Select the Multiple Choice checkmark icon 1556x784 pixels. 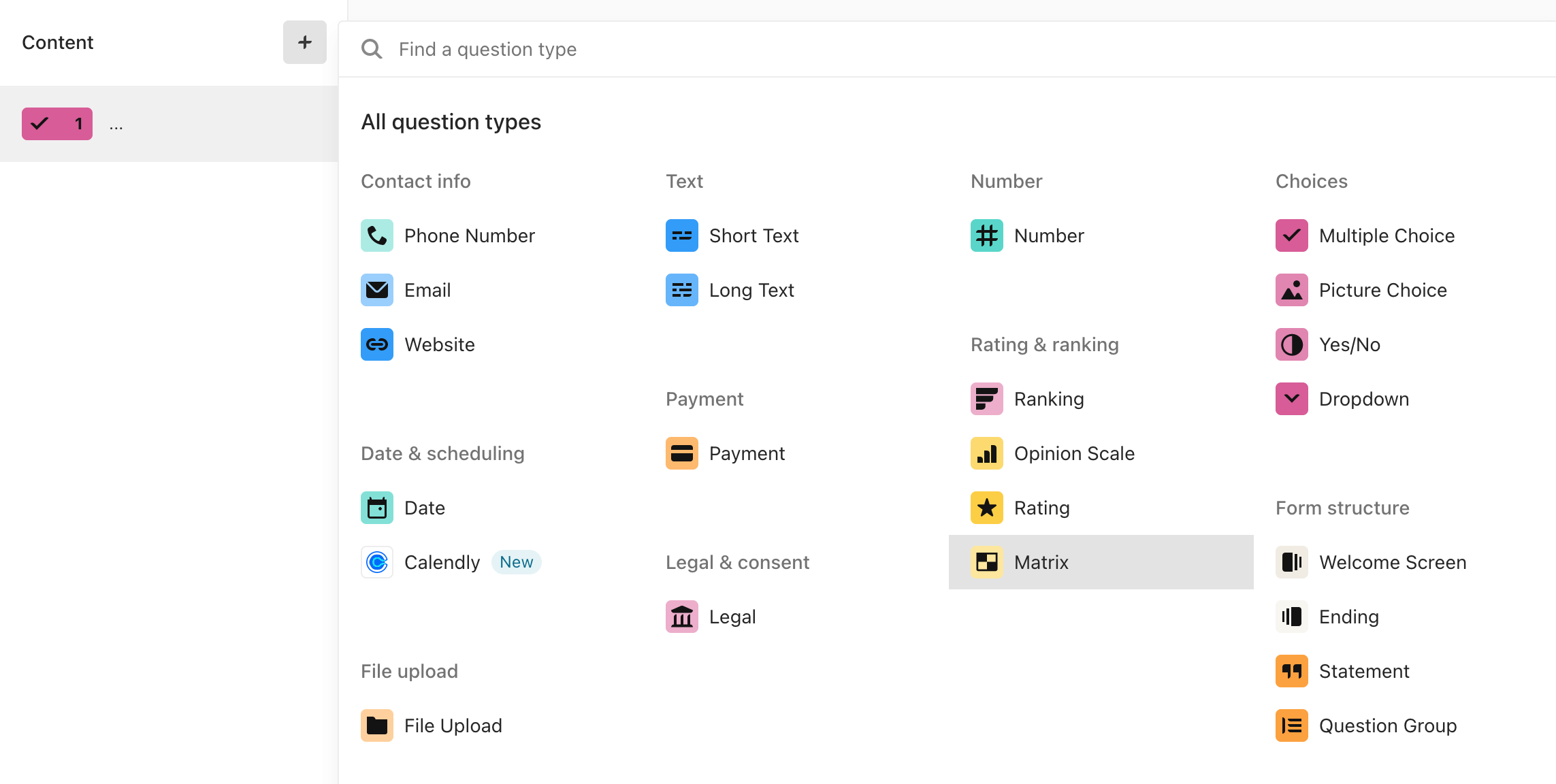coord(1292,235)
